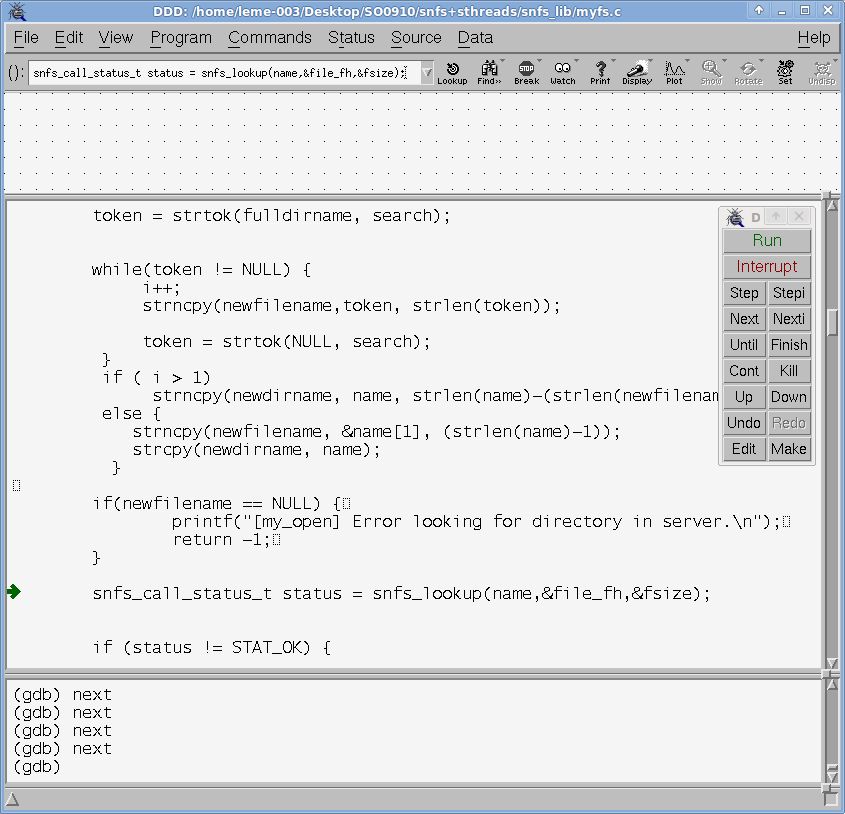Click the snfs_lookup call source line
Viewport: 845px width, 814px height.
401,593
